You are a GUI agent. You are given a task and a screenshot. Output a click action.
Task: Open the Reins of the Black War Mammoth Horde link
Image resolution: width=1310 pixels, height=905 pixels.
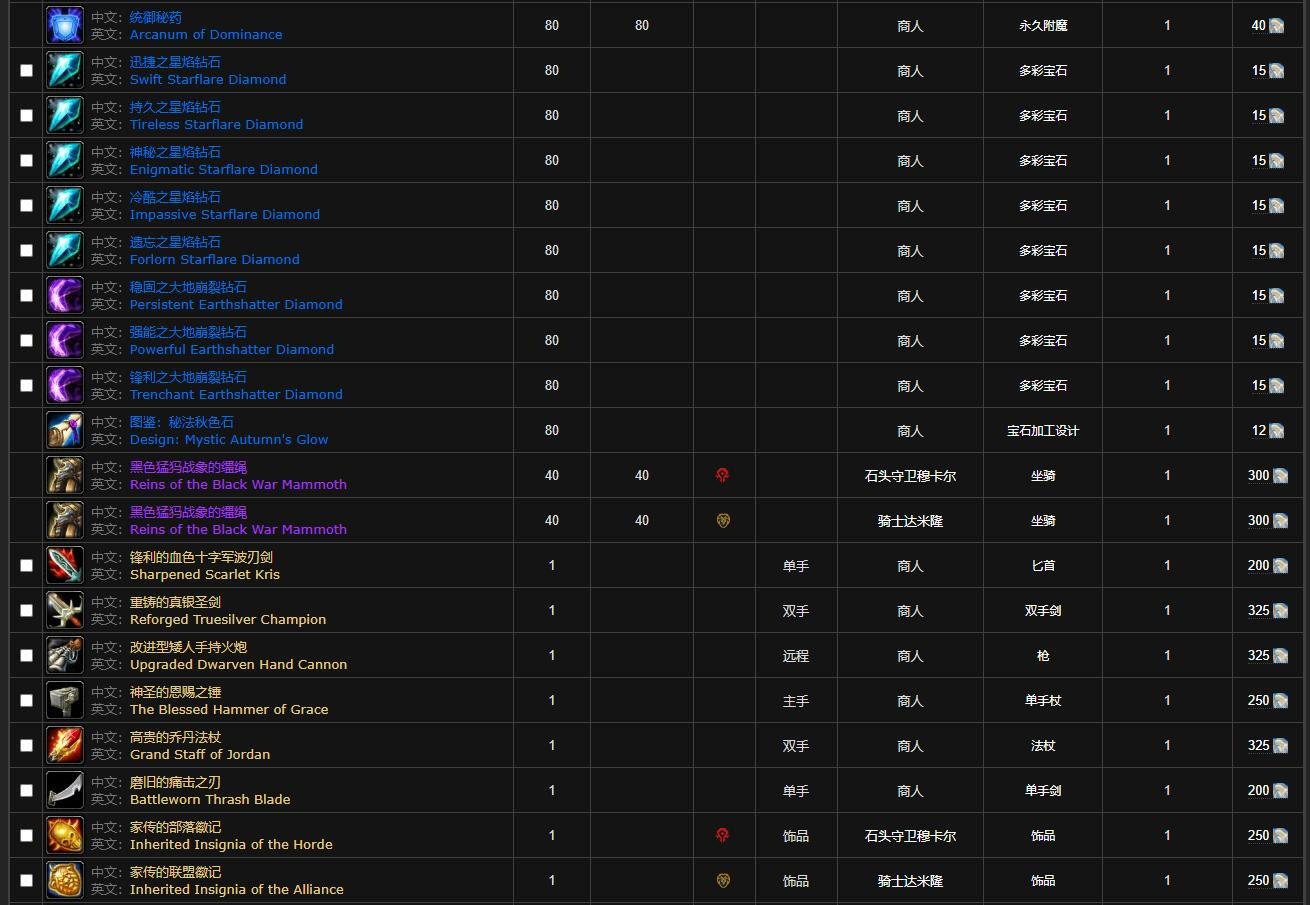pyautogui.click(x=238, y=484)
